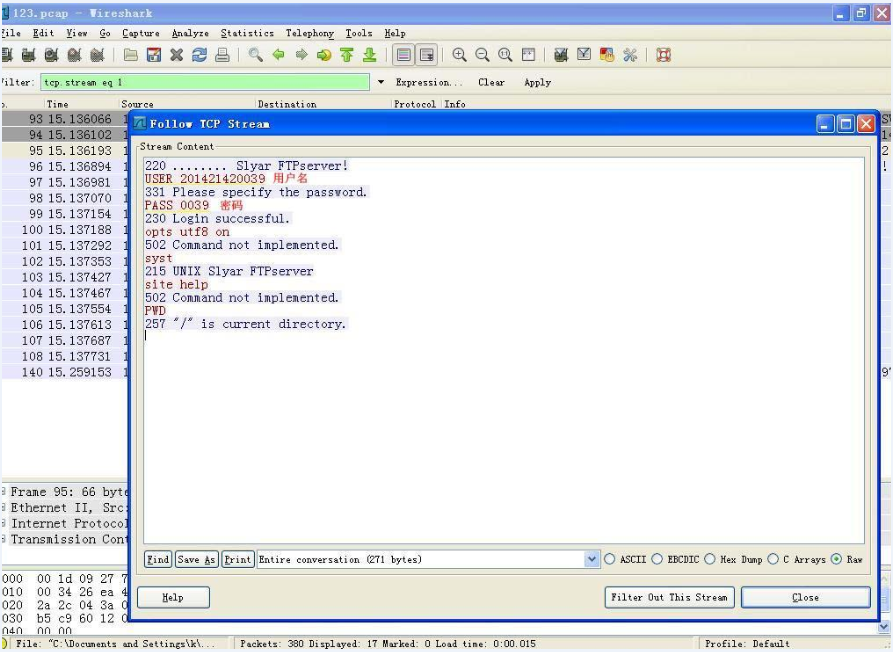Click Clear filter button
Viewport: 893px width, 652px height.
491,82
